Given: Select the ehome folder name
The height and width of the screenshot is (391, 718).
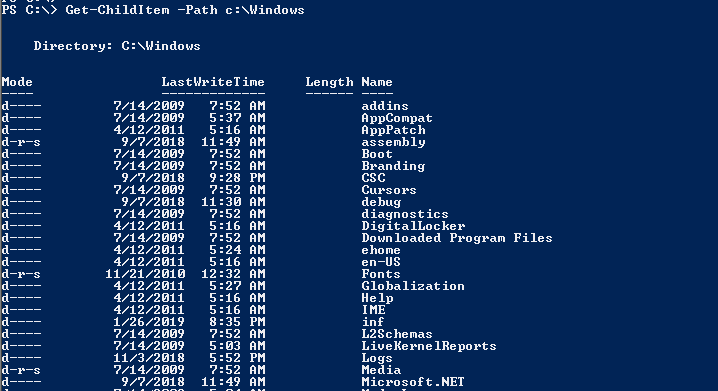Looking at the screenshot, I should coord(381,250).
